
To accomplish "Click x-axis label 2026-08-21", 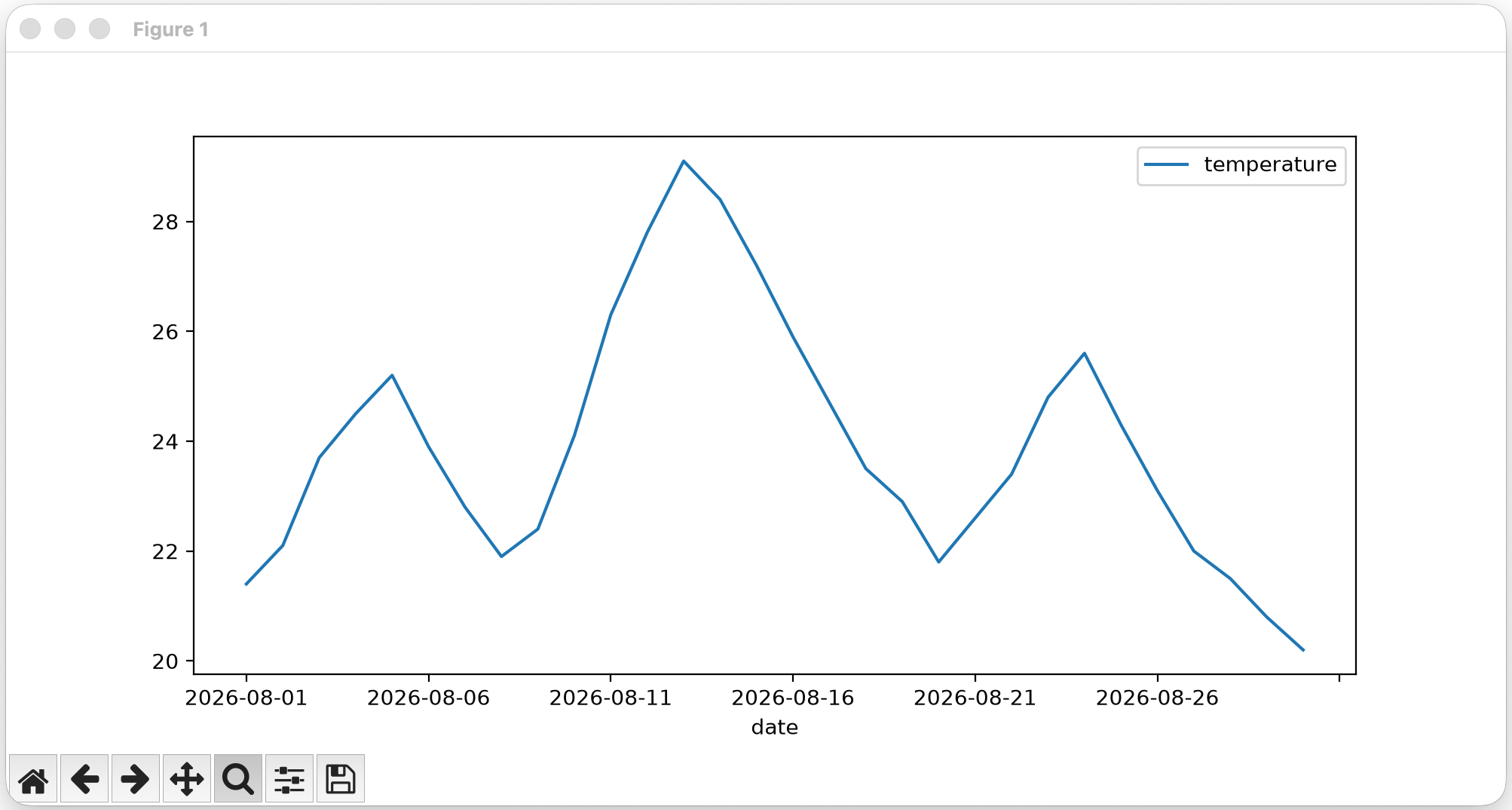I will coord(975,698).
